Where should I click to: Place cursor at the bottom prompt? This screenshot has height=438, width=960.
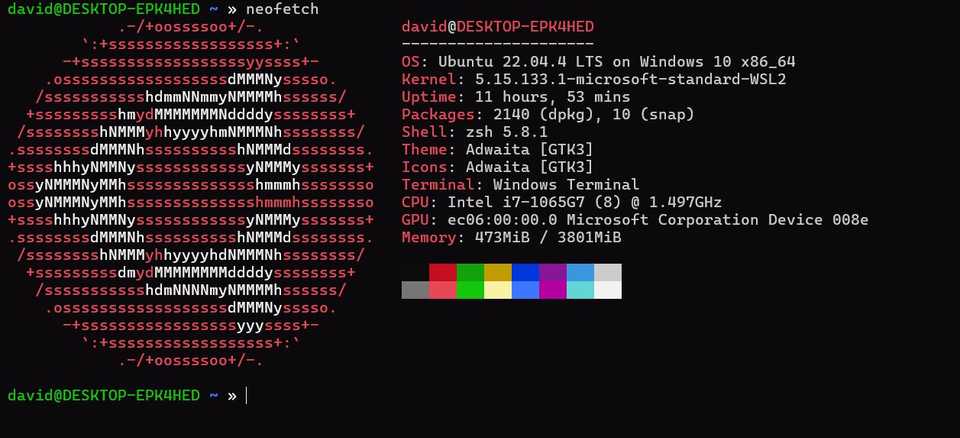[x=247, y=396]
